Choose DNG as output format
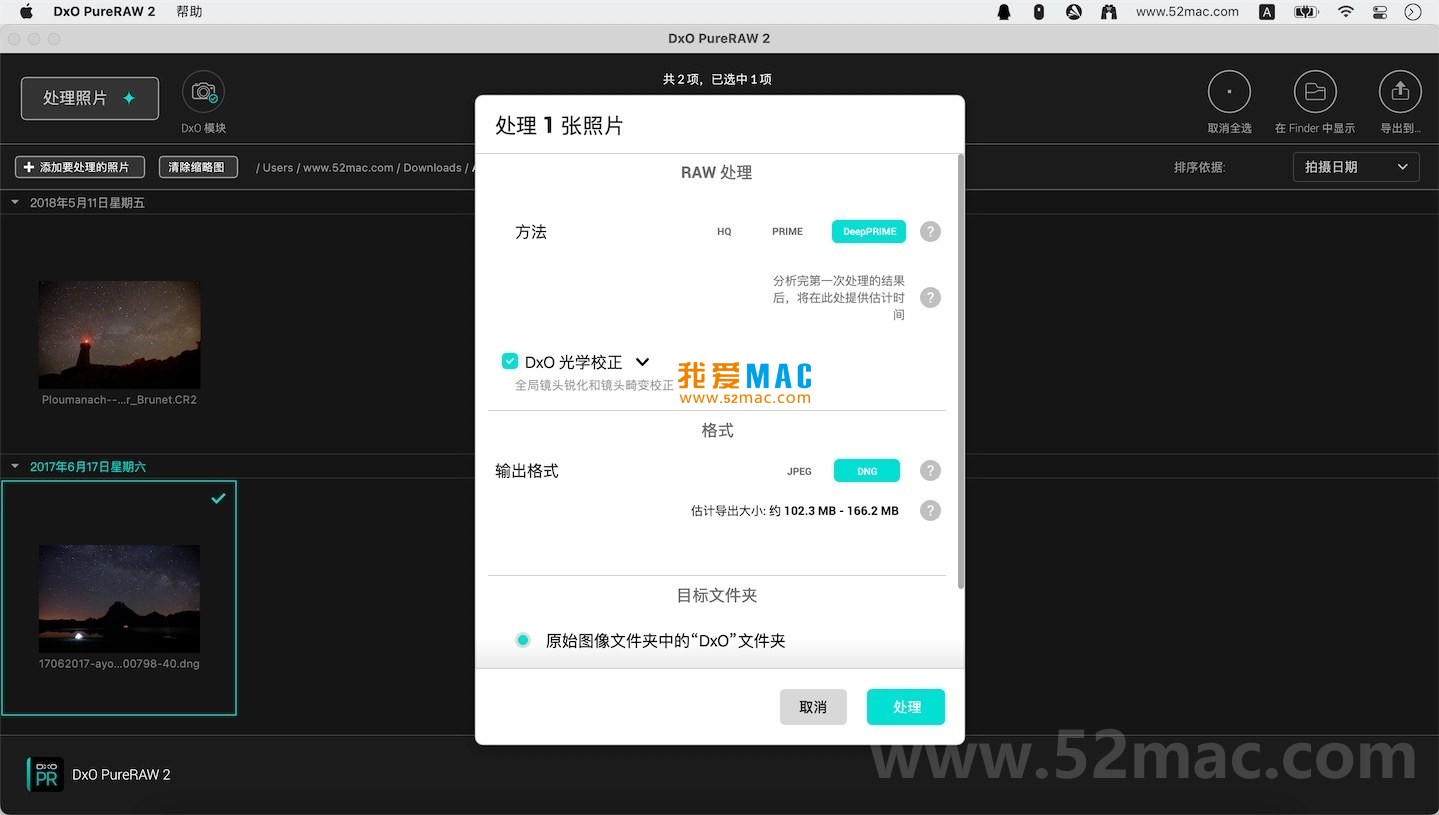 coord(867,471)
